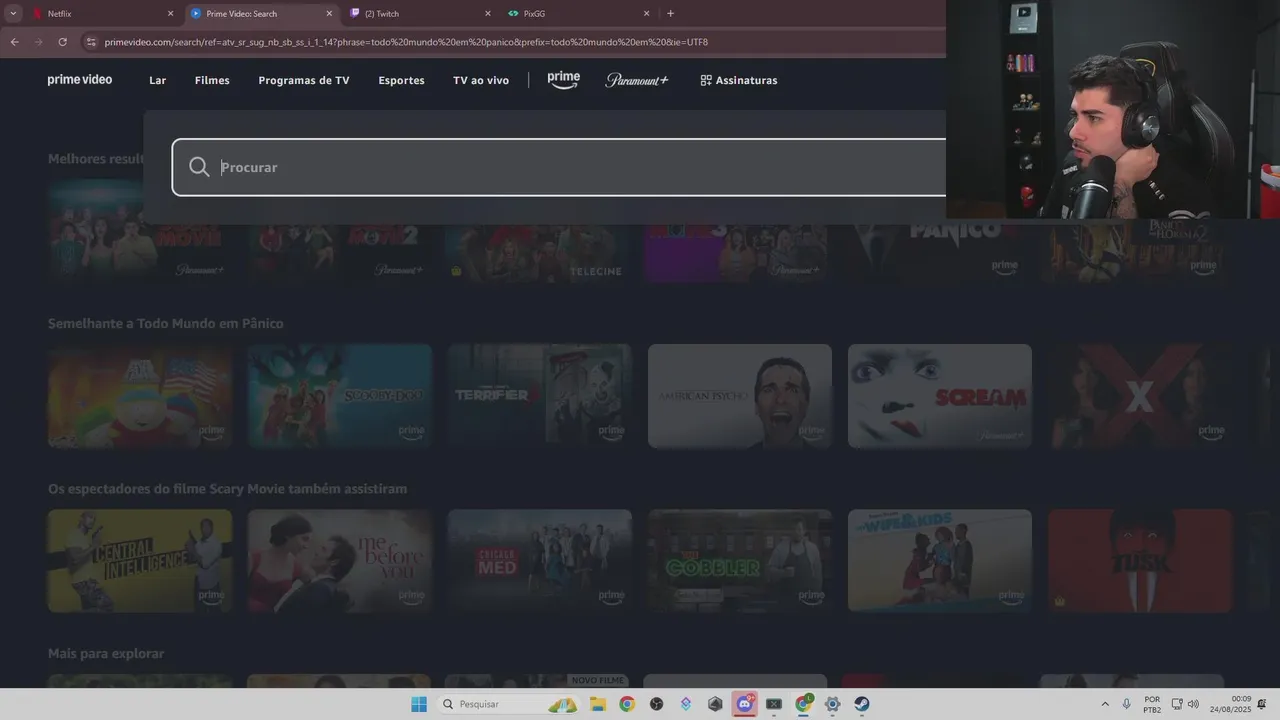Screen dimensions: 1280x720
Task: Open the Scream movie thumbnail
Action: pyautogui.click(x=940, y=396)
